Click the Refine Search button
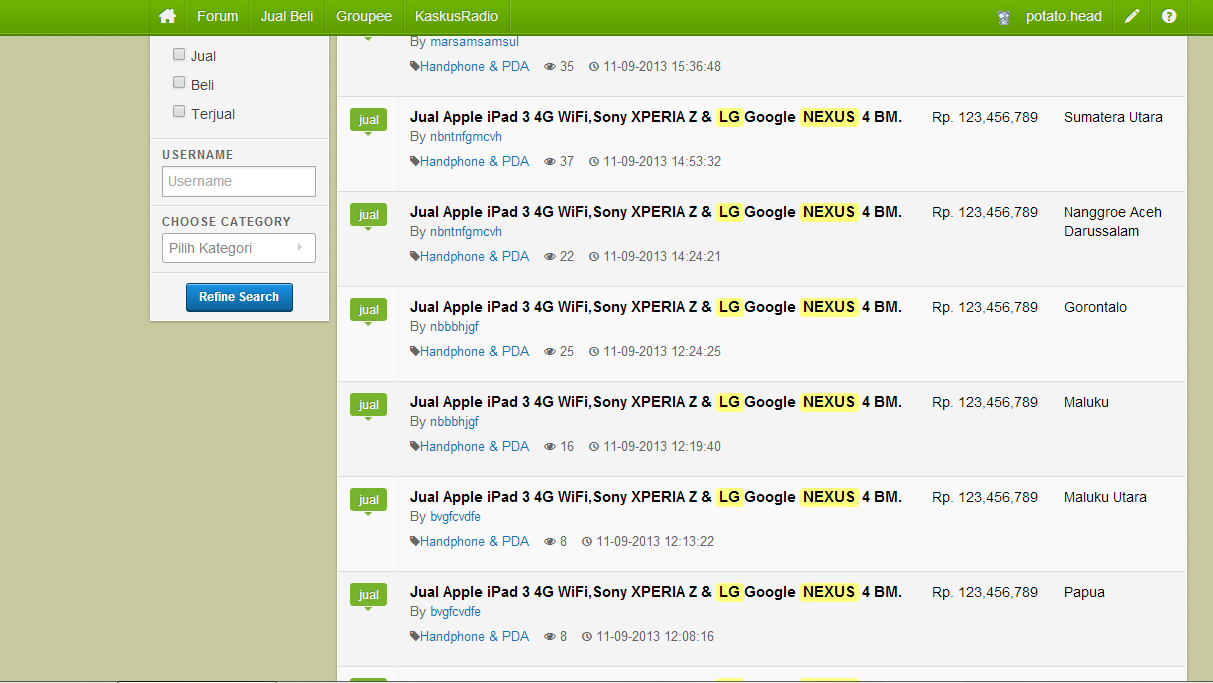This screenshot has height=683, width=1213. click(x=239, y=297)
